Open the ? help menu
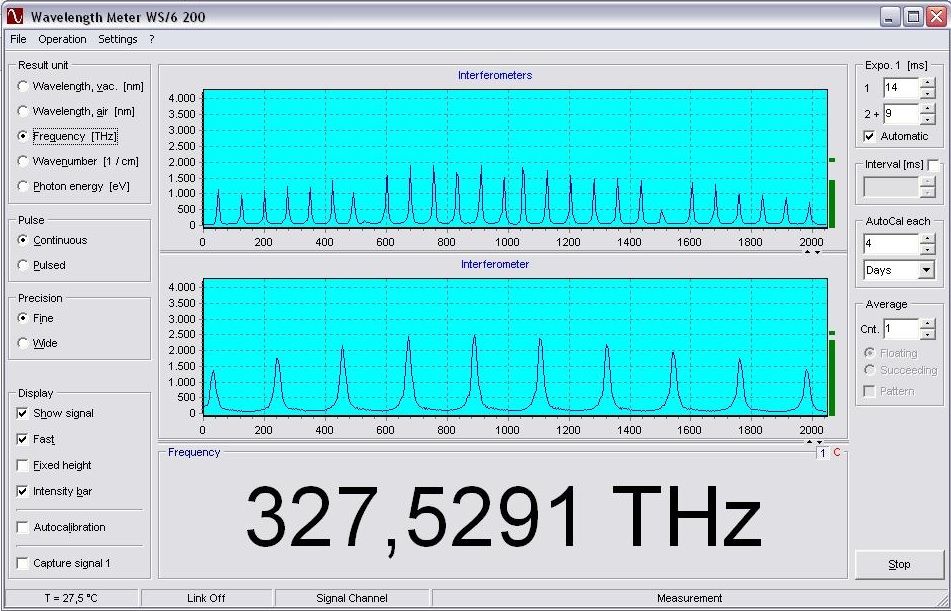 click(x=152, y=39)
